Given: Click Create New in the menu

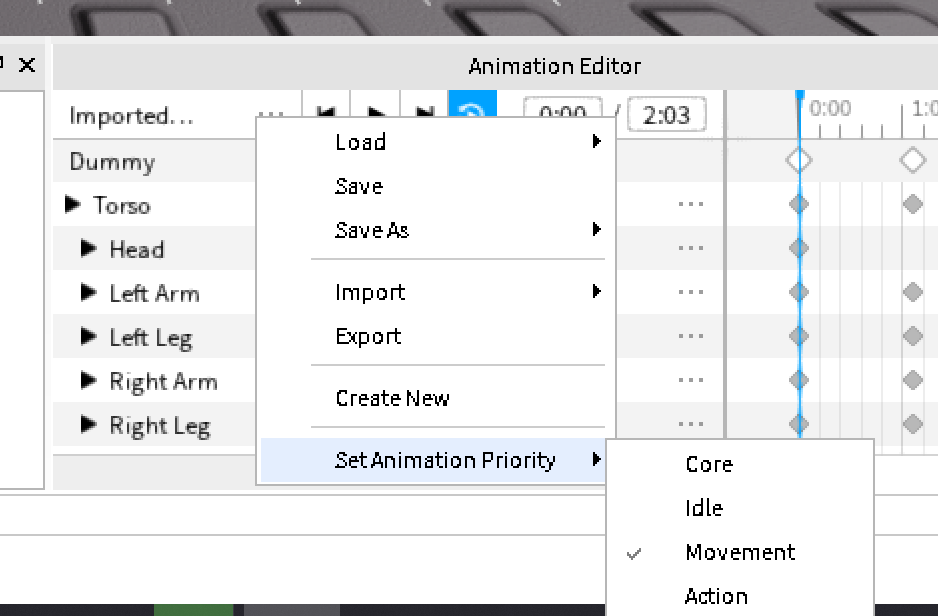Looking at the screenshot, I should click(393, 398).
